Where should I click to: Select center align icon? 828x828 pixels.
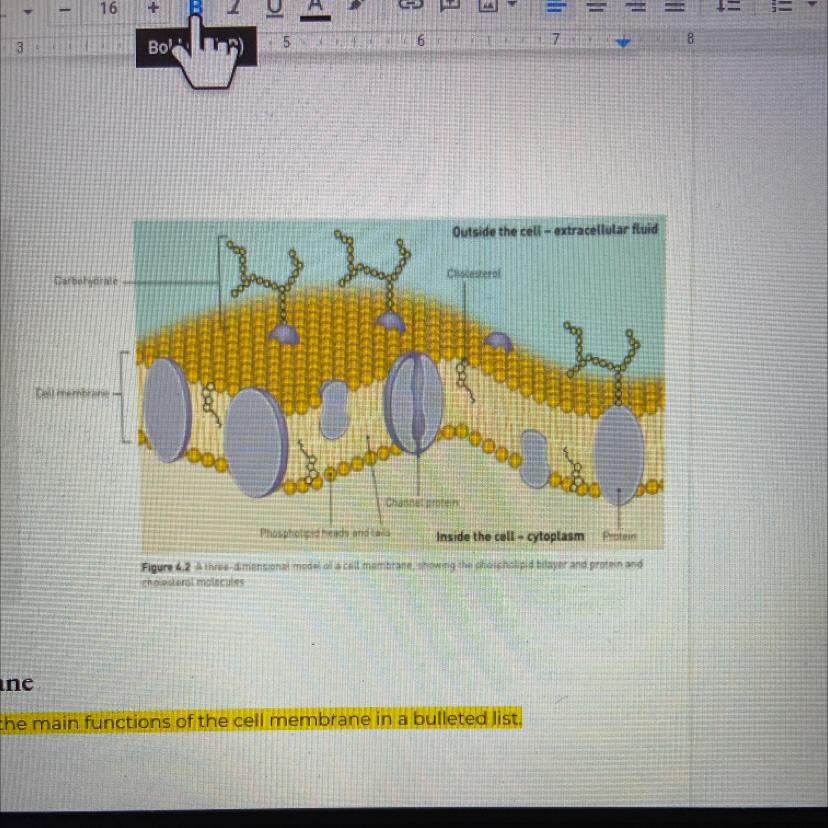[596, 7]
